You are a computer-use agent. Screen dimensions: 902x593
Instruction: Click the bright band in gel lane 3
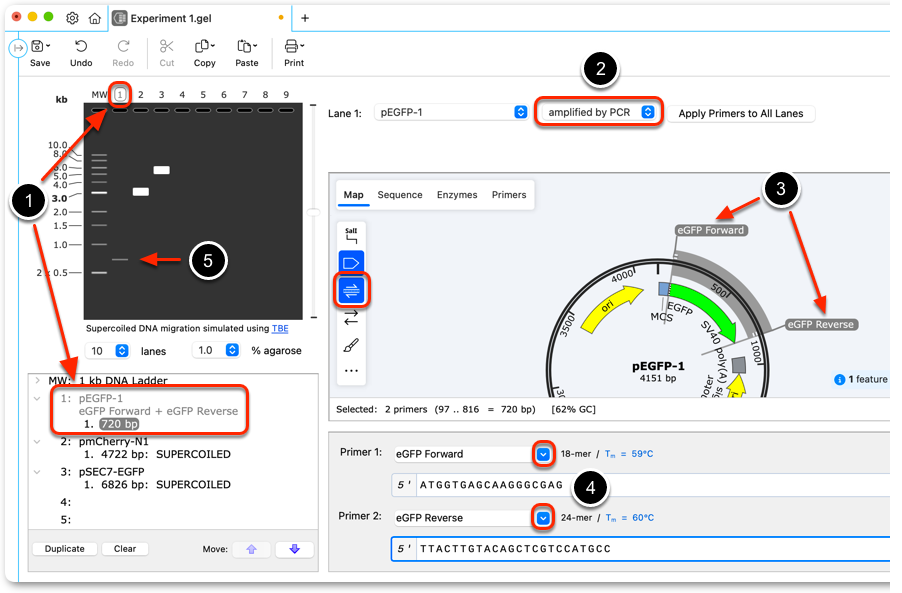[161, 170]
